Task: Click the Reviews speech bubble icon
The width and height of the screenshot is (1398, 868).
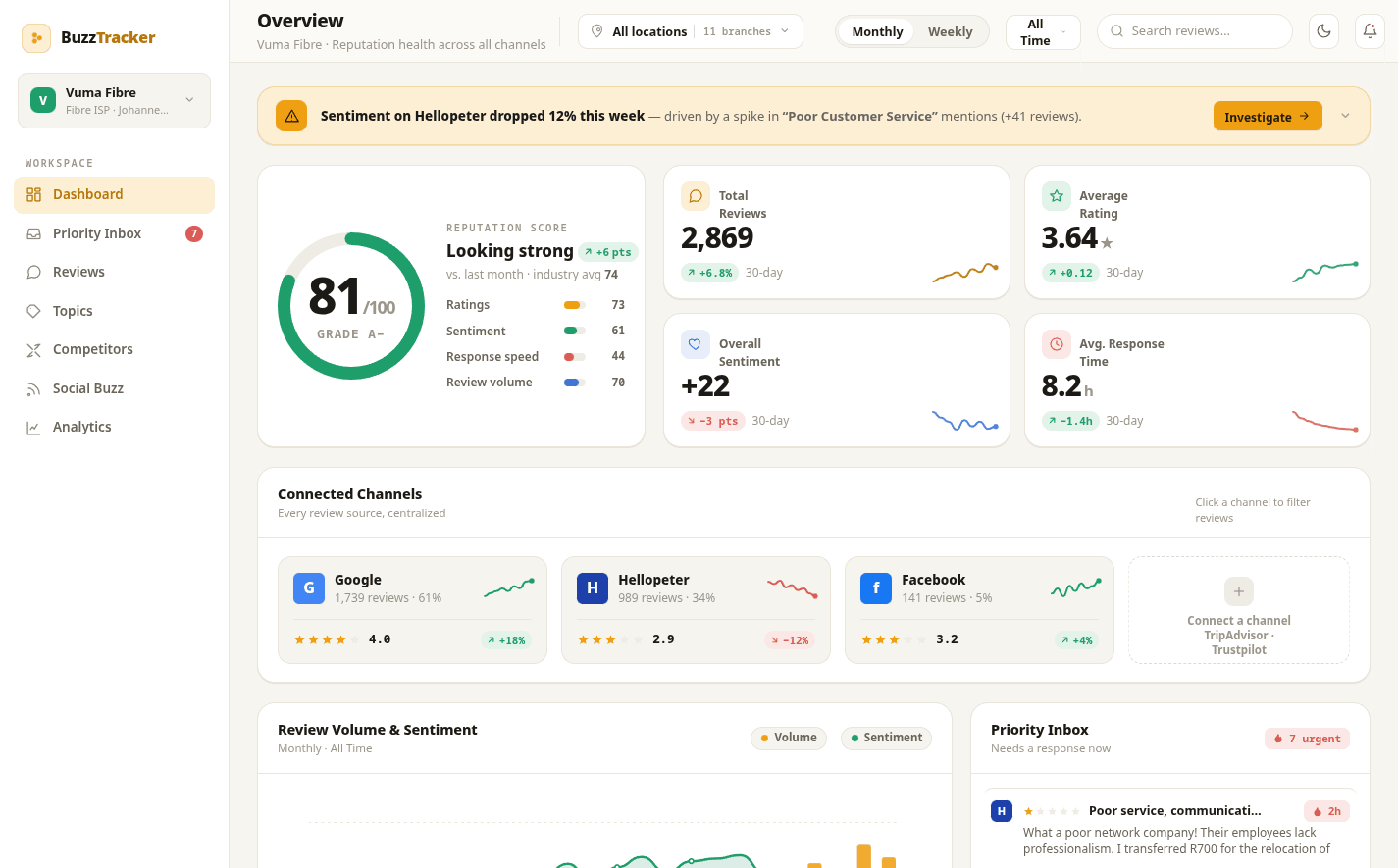Action: [33, 272]
